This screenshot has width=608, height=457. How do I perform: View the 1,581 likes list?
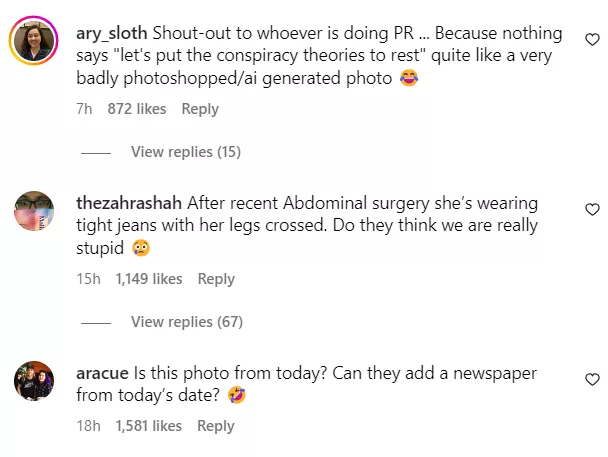tap(149, 426)
